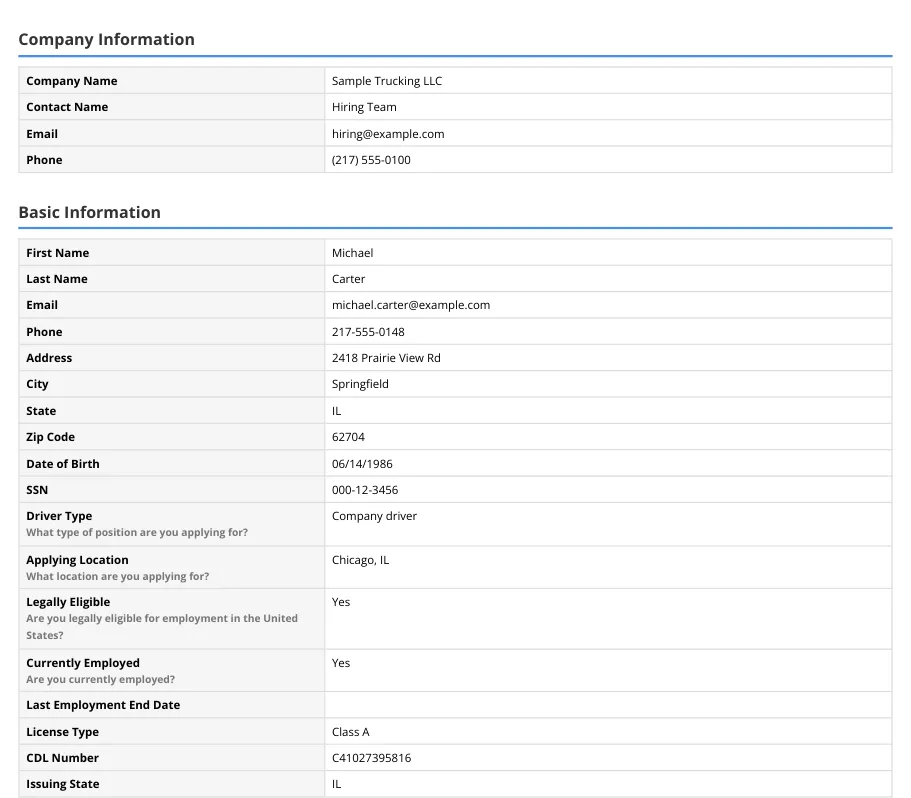The width and height of the screenshot is (911, 798).
Task: Select the Issuing State label
Action: (63, 784)
